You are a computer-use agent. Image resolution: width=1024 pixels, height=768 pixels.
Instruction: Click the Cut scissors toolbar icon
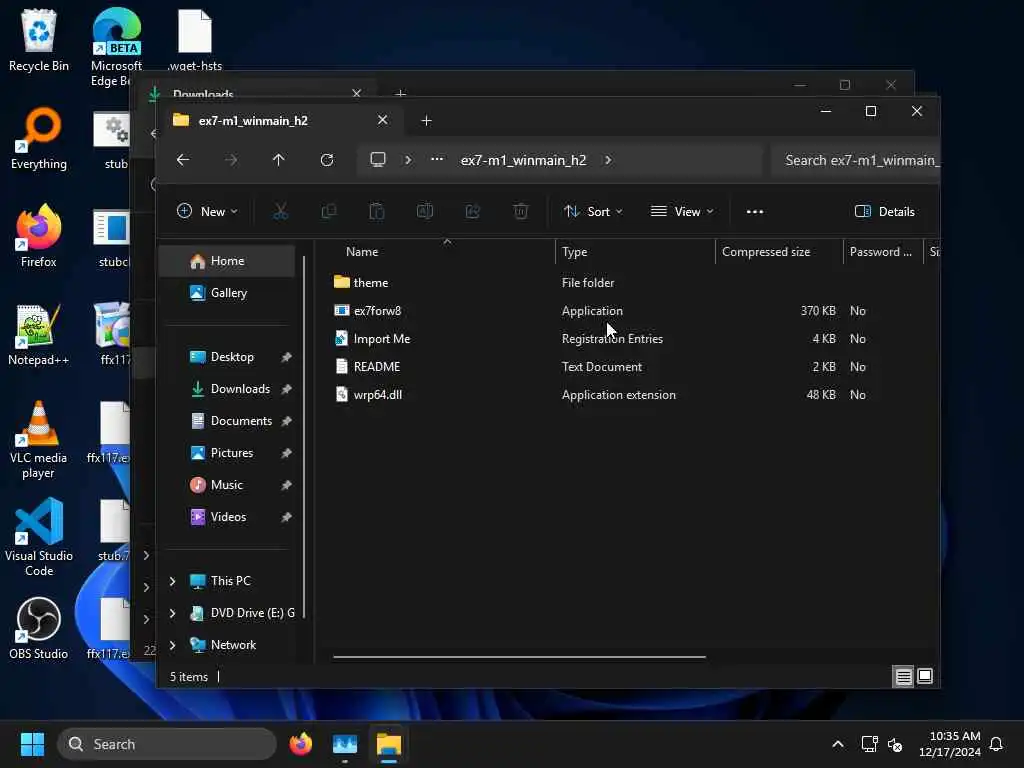[x=280, y=211]
